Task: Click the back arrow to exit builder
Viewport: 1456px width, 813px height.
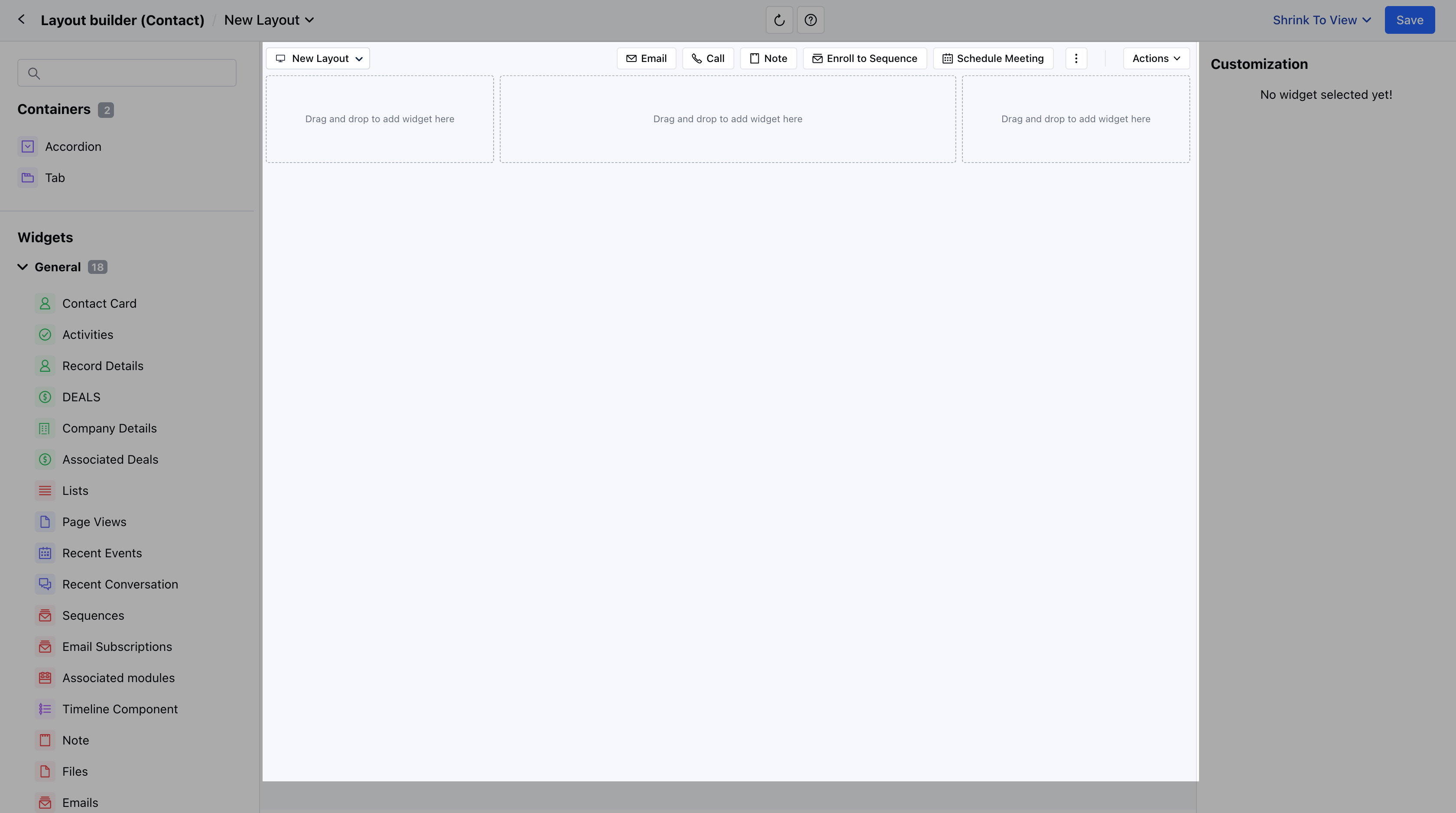Action: tap(22, 19)
